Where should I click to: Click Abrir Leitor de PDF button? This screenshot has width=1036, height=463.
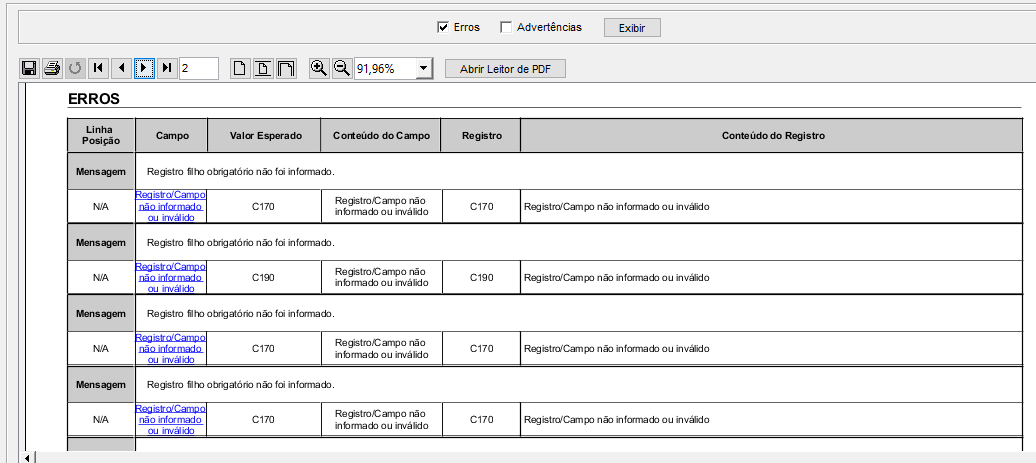tap(505, 68)
